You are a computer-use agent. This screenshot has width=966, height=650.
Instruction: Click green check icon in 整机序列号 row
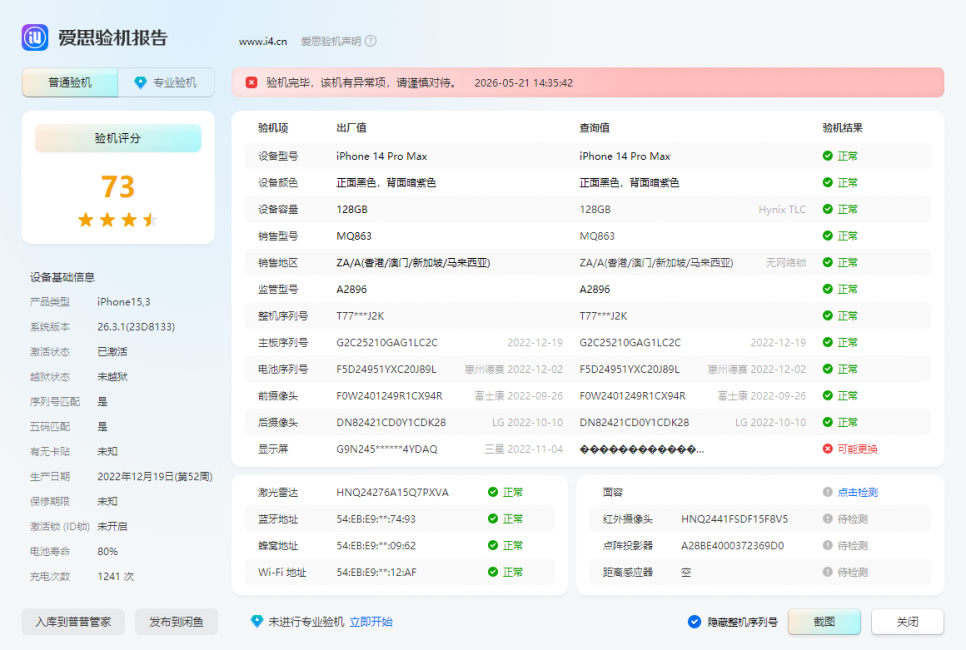click(827, 315)
